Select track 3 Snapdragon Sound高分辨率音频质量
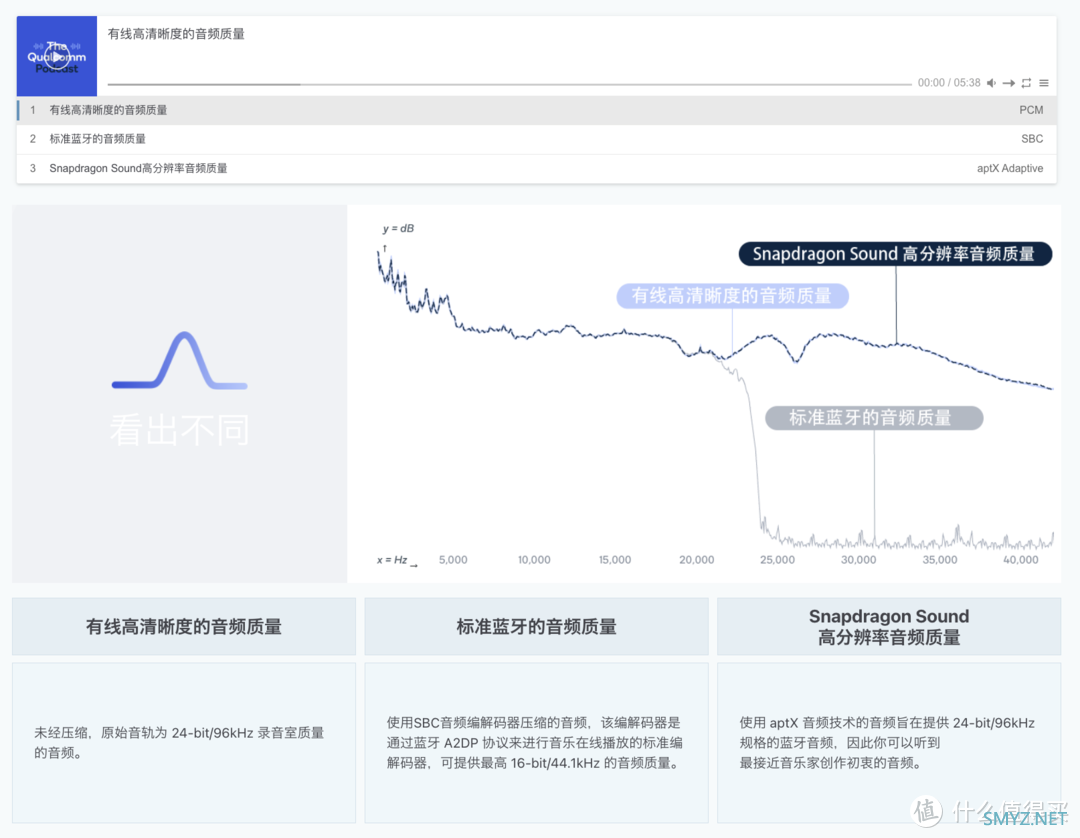Image resolution: width=1080 pixels, height=838 pixels. [x=537, y=169]
